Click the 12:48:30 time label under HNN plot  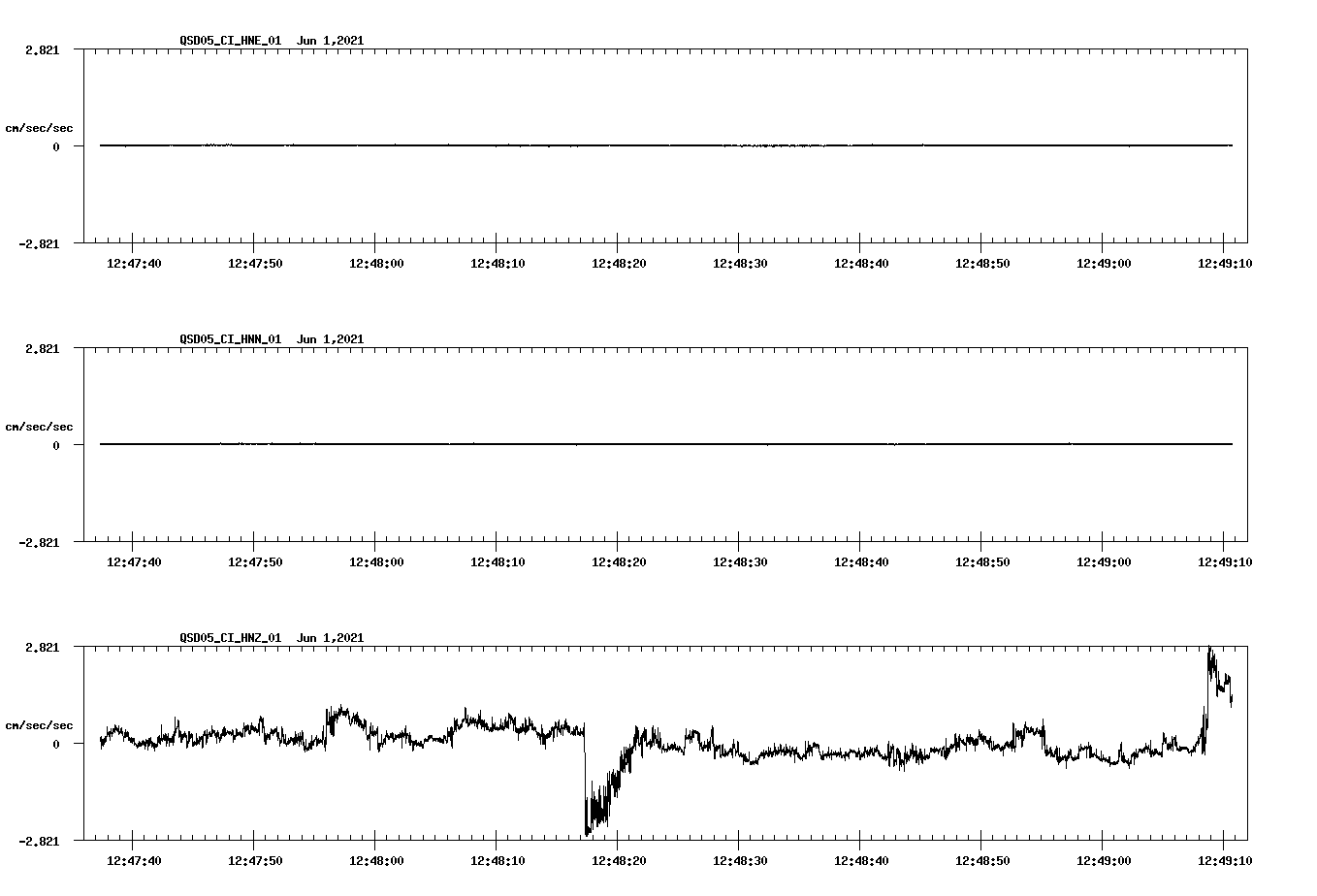click(740, 562)
